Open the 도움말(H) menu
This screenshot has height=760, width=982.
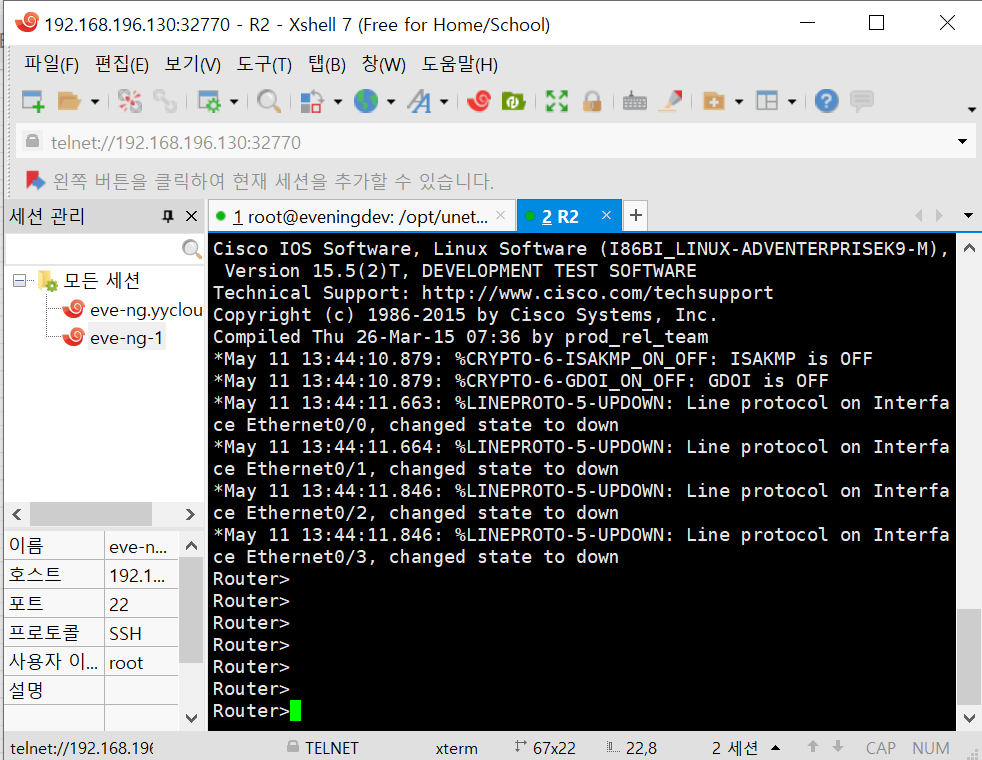coord(460,64)
